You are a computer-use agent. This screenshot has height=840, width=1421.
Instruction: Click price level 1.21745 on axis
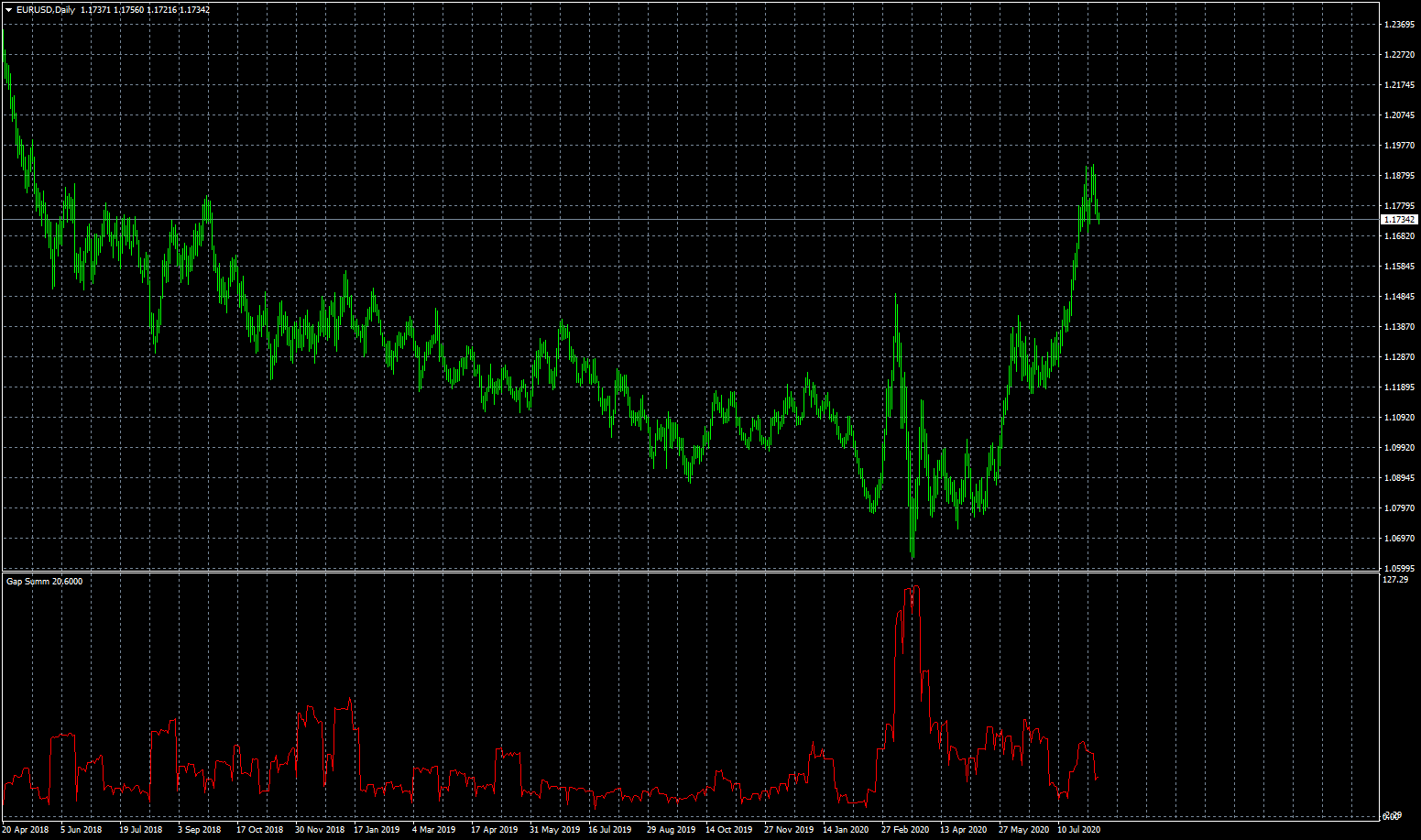point(1399,85)
